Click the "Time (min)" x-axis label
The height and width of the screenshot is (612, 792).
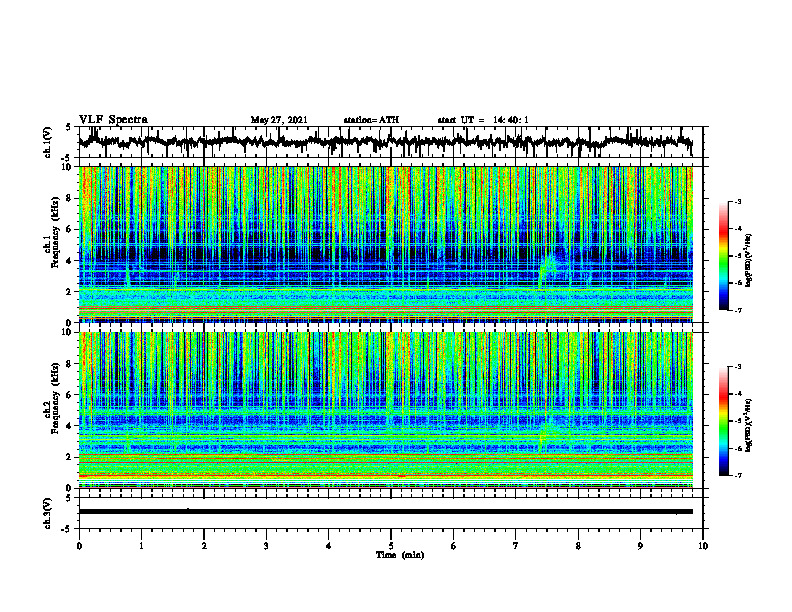(x=400, y=555)
